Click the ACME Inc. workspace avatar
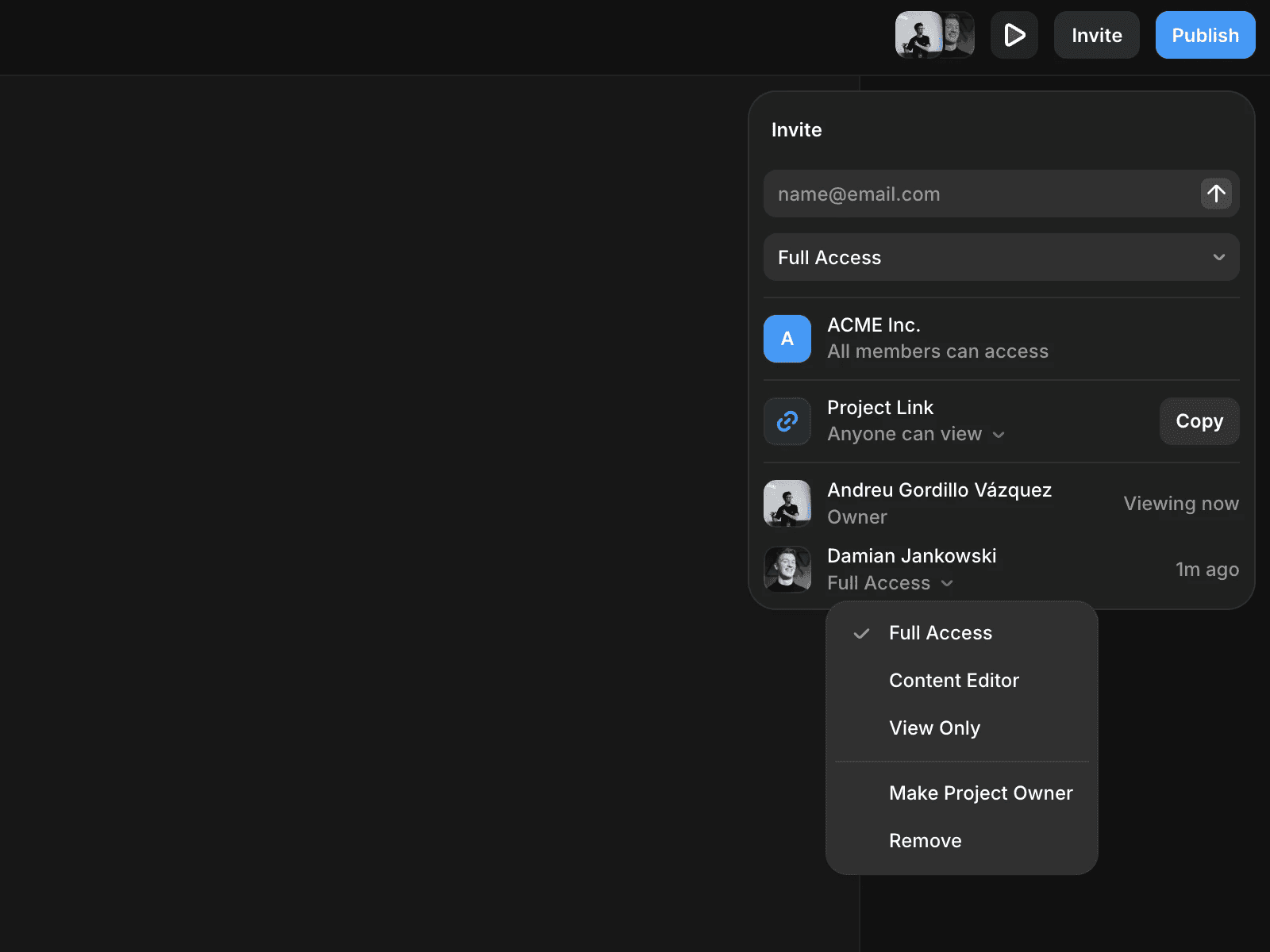This screenshot has height=952, width=1270. (787, 339)
